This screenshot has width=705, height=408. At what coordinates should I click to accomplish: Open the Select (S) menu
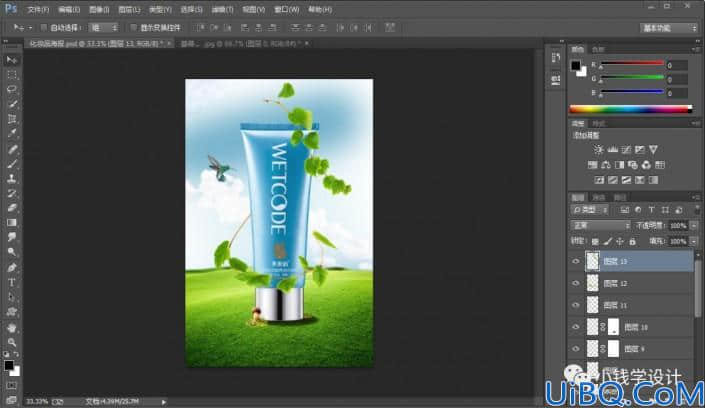coord(191,9)
